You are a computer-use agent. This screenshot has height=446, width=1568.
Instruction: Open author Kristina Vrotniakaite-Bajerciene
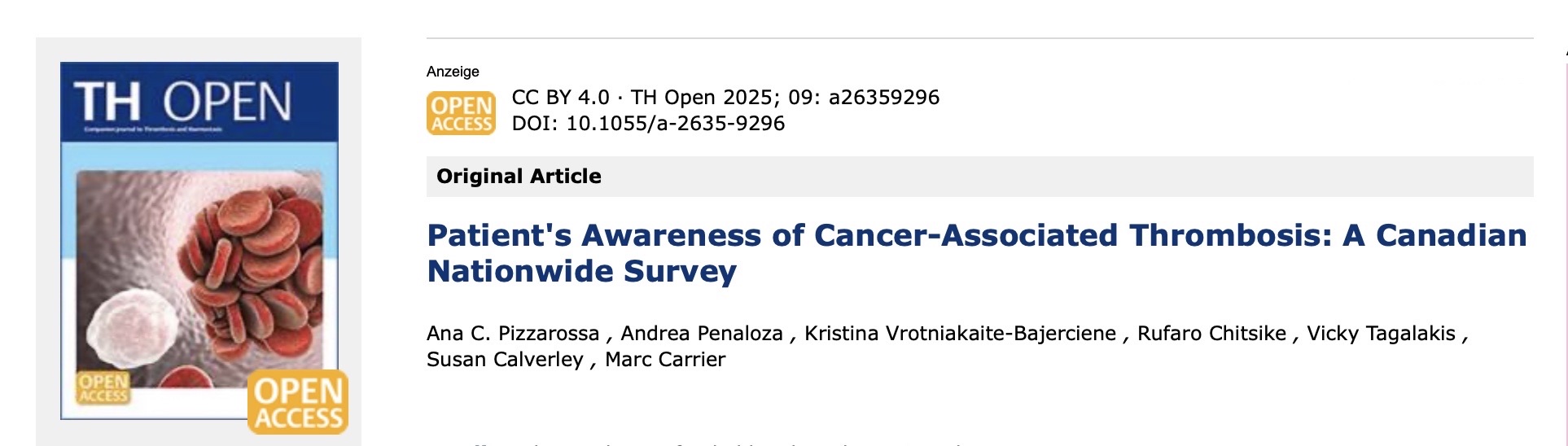tap(960, 334)
